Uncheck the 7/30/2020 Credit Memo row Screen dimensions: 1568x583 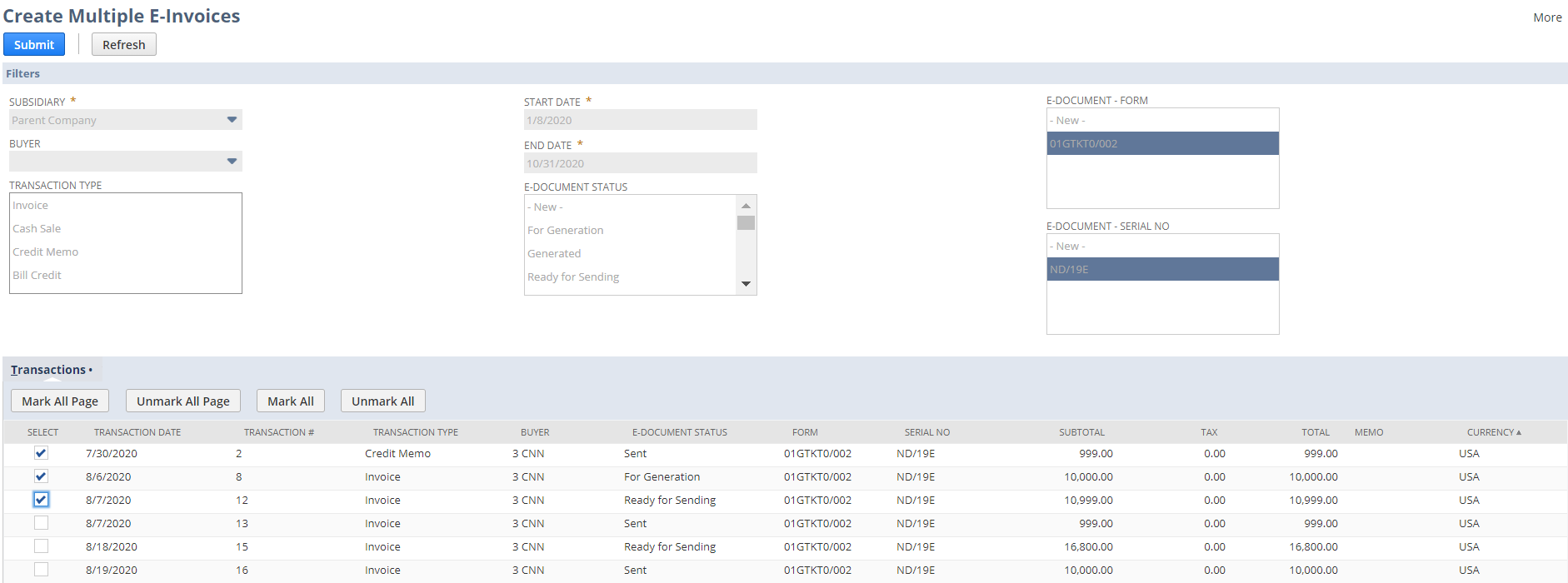coord(41,453)
